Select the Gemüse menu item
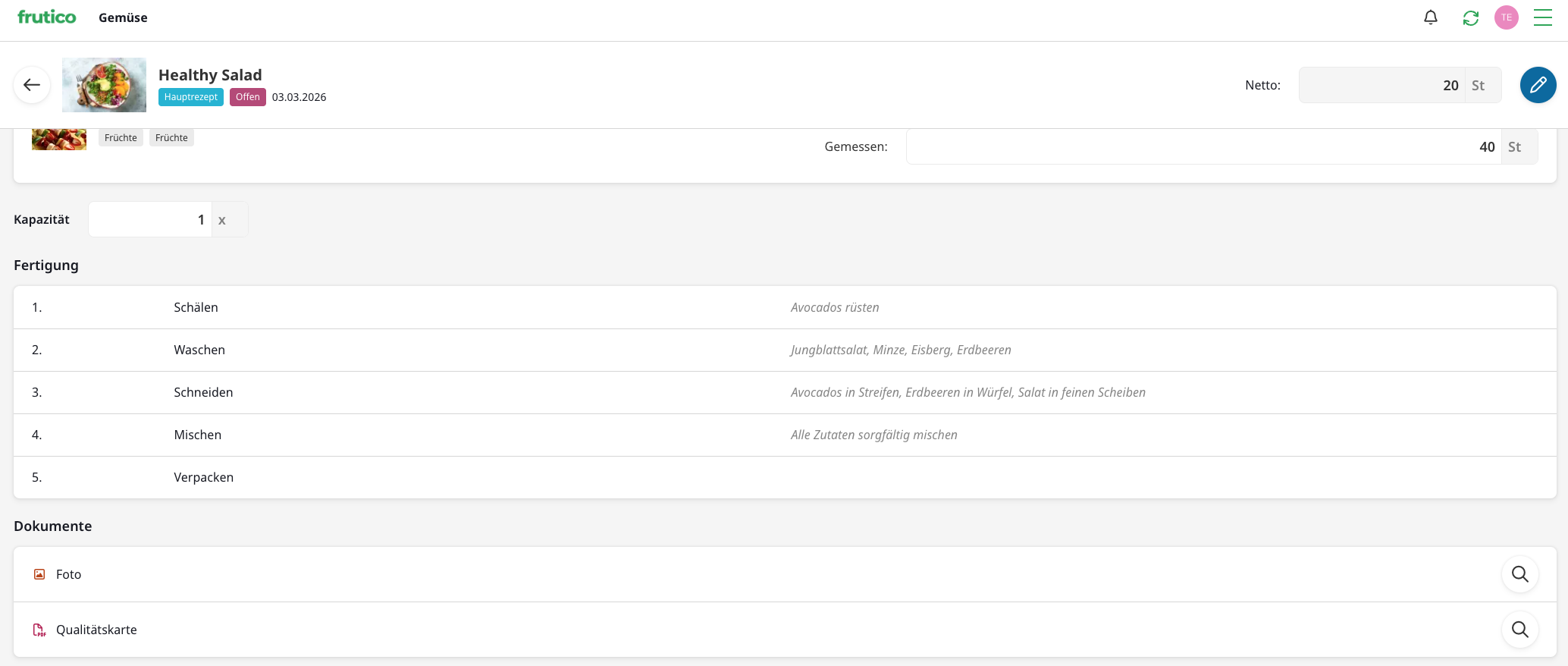1568x666 pixels. 123,17
